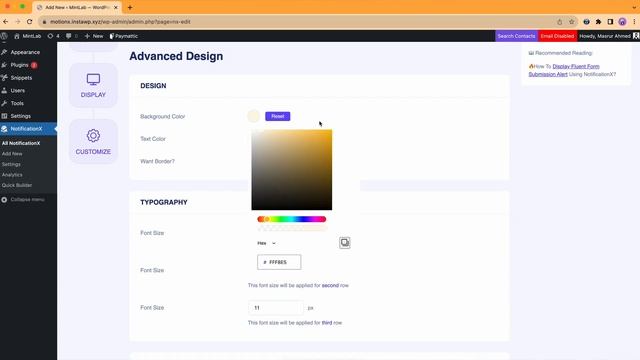This screenshot has width=640, height=360.
Task: Open Howdy, Masrur Ahmed account menu
Action: pyautogui.click(x=609, y=36)
